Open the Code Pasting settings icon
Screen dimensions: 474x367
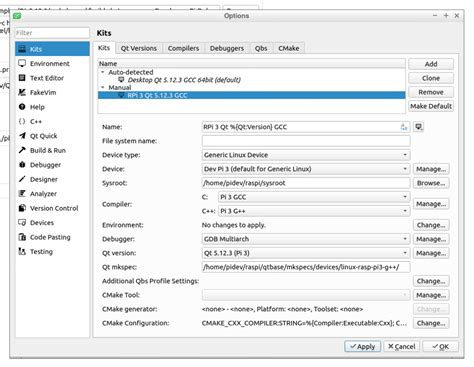(x=22, y=237)
